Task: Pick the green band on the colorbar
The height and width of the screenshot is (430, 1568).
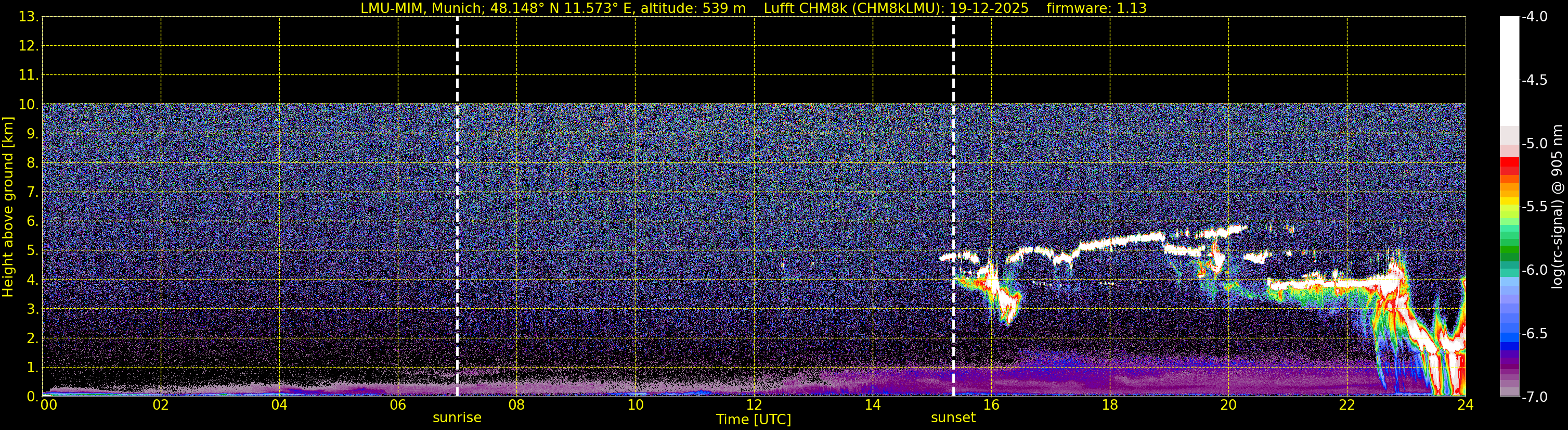Action: [1509, 250]
